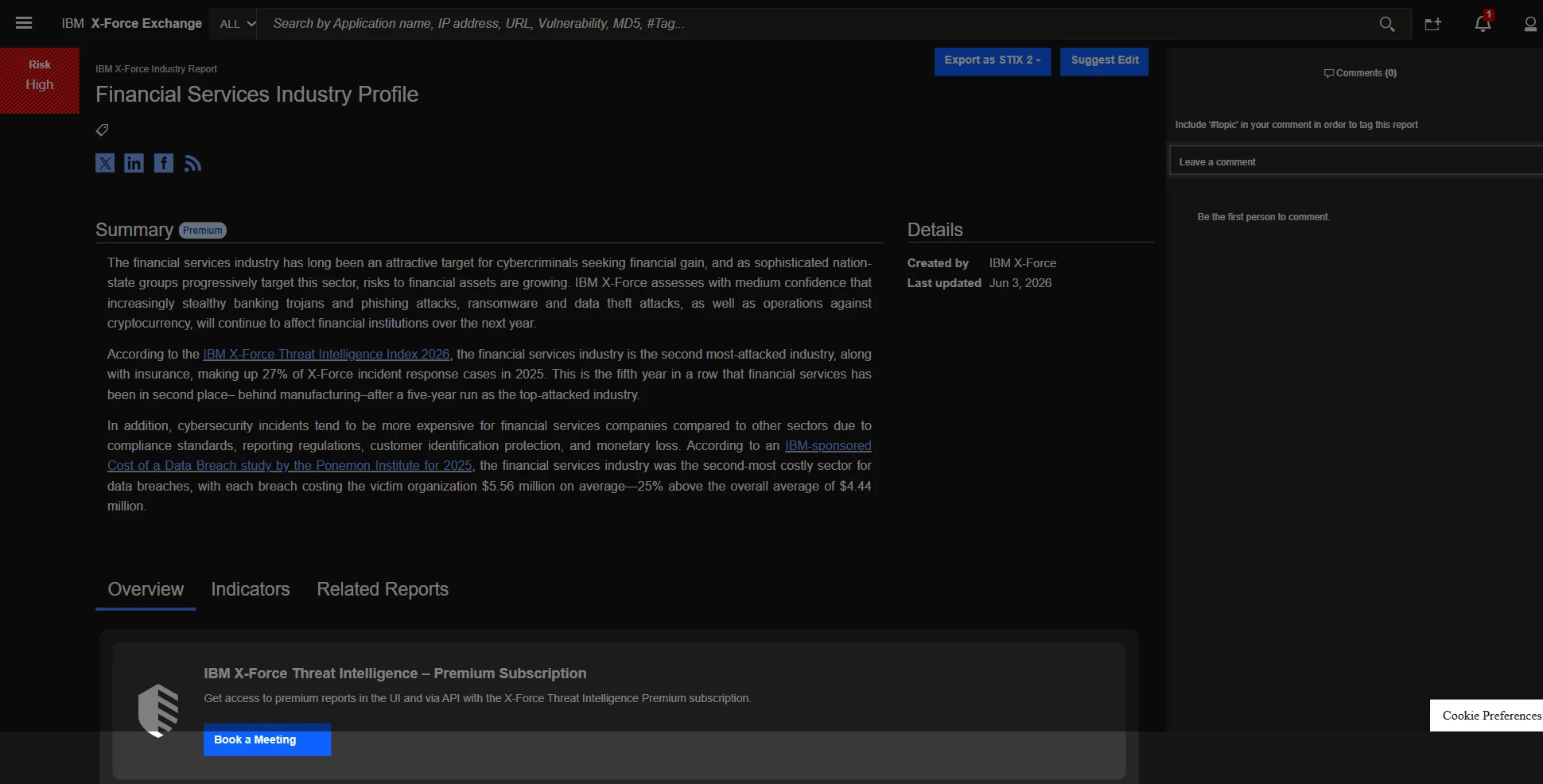Switch to the Indicators tab

tap(251, 589)
